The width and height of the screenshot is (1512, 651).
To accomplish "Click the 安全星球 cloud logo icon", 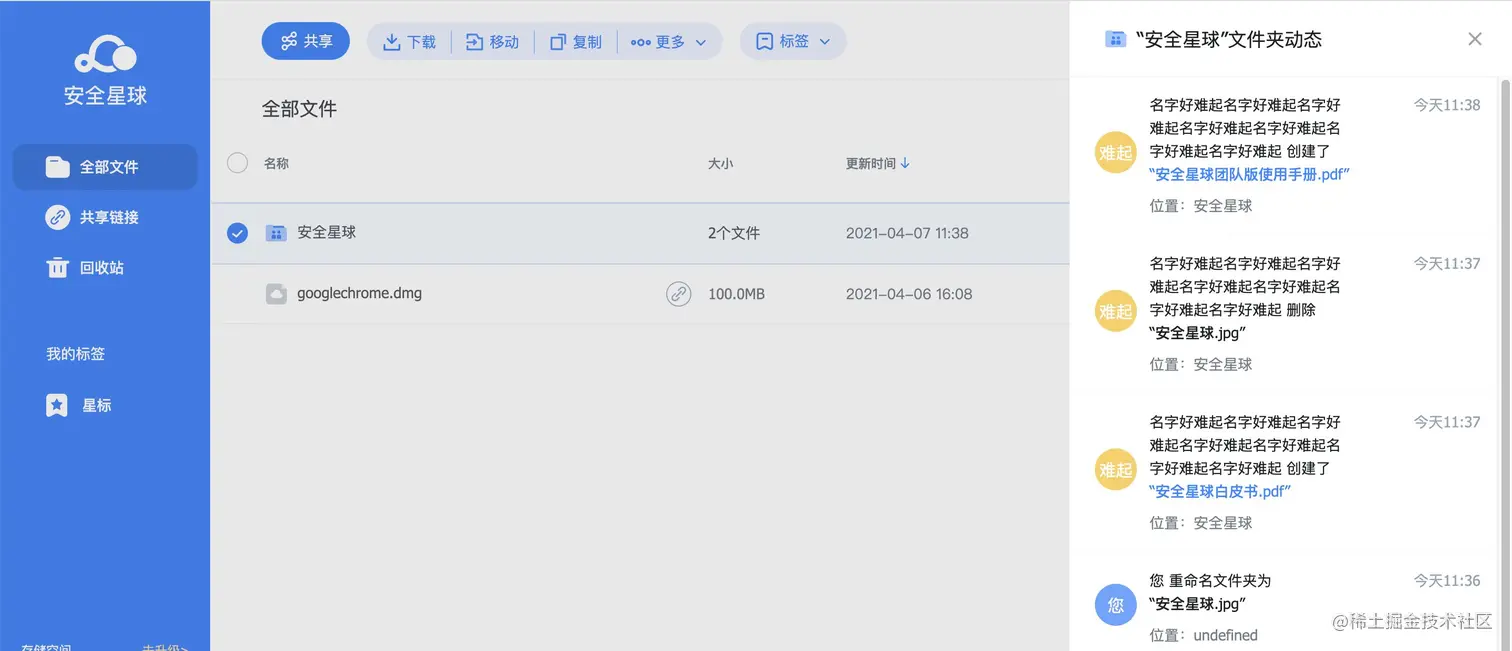I will [105, 54].
